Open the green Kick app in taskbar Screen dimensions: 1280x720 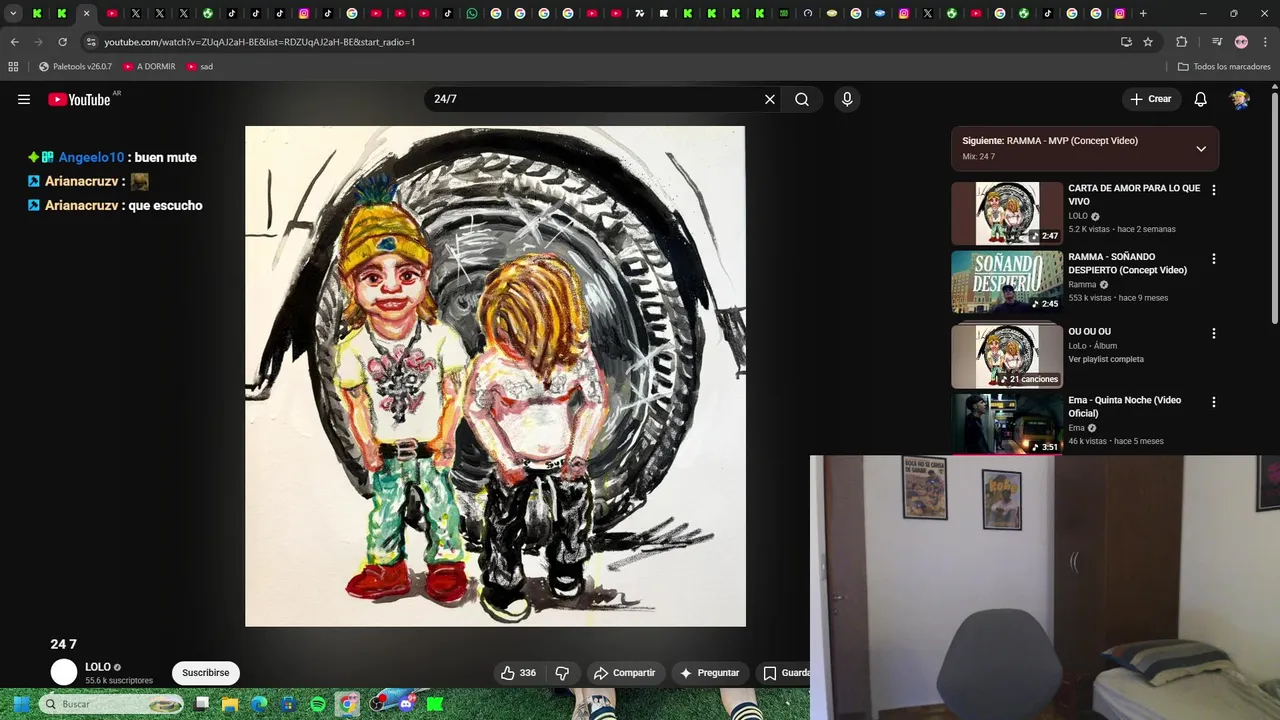pos(435,704)
